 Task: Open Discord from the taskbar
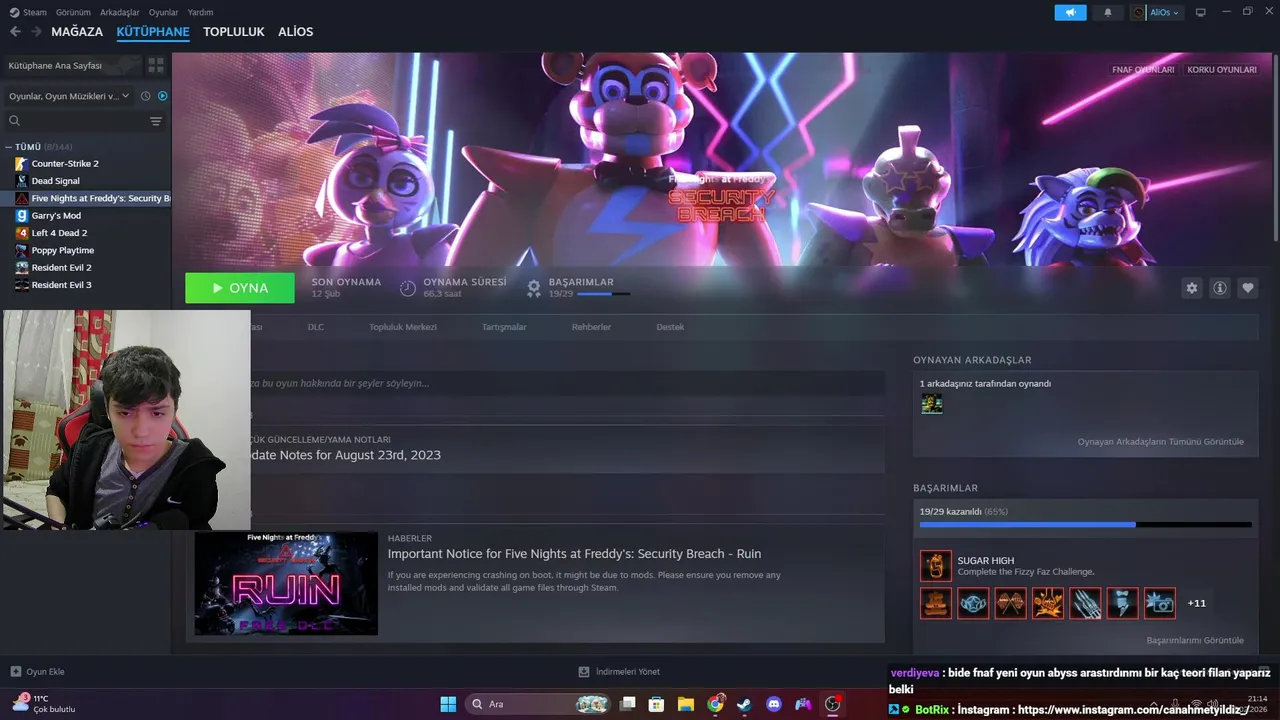tap(773, 704)
